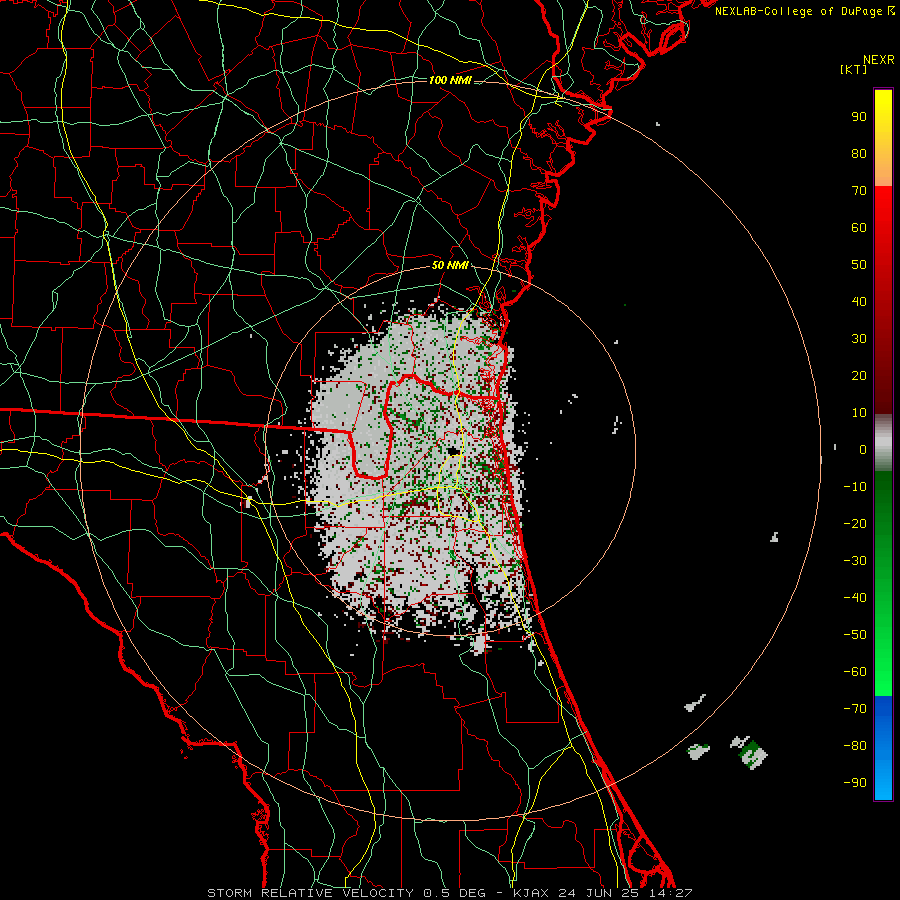Click the -40 knots scale label
Image resolution: width=900 pixels, height=900 pixels.
pyautogui.click(x=855, y=598)
